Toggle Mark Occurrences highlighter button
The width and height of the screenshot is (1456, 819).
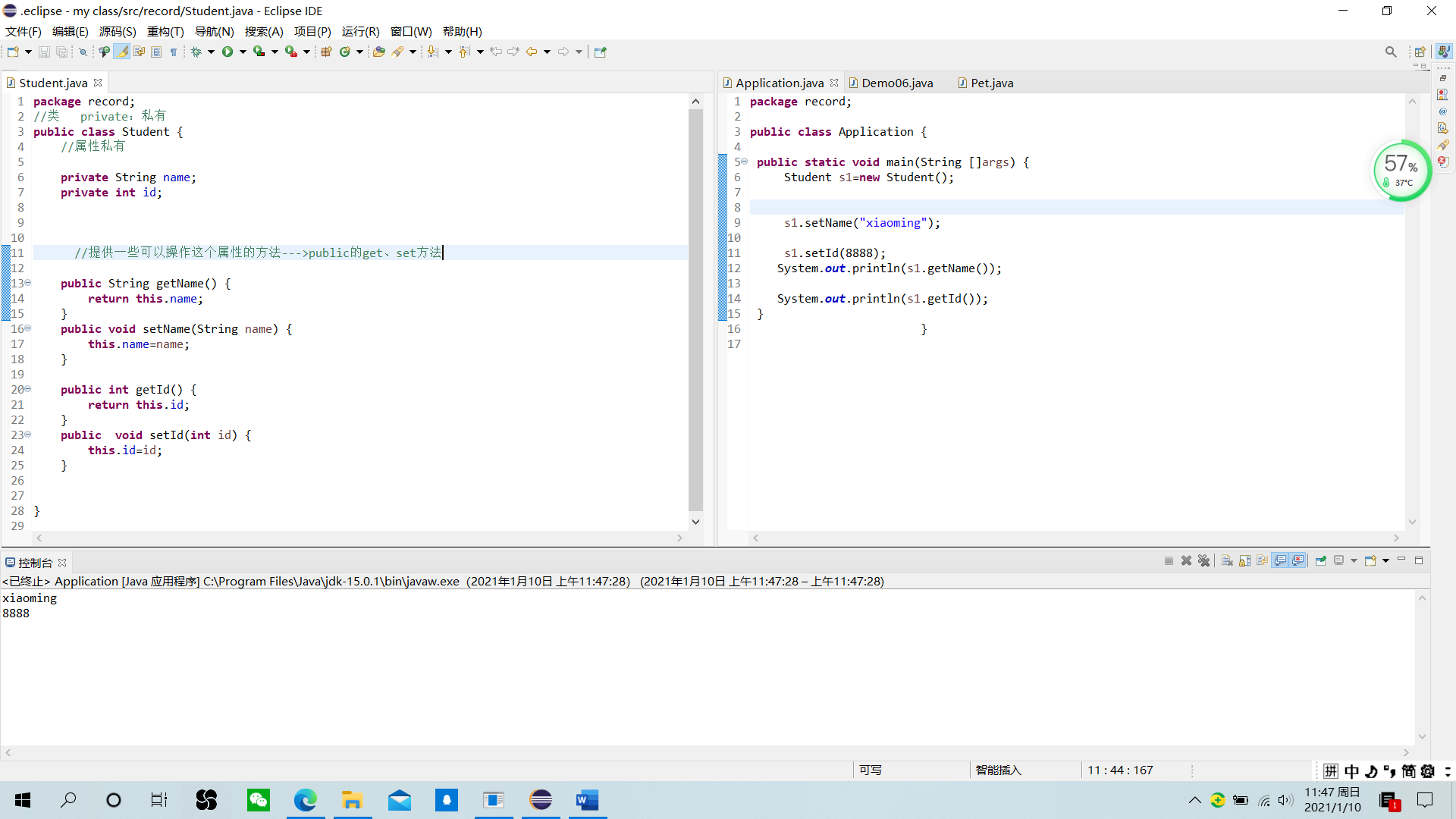coord(121,52)
